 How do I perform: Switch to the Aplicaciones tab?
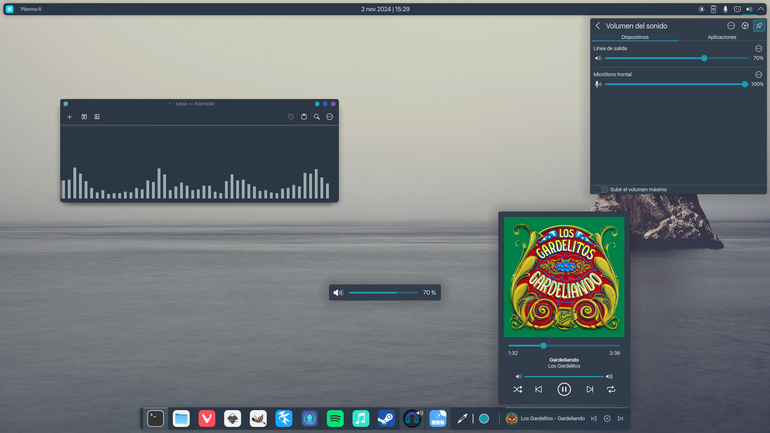coord(722,37)
